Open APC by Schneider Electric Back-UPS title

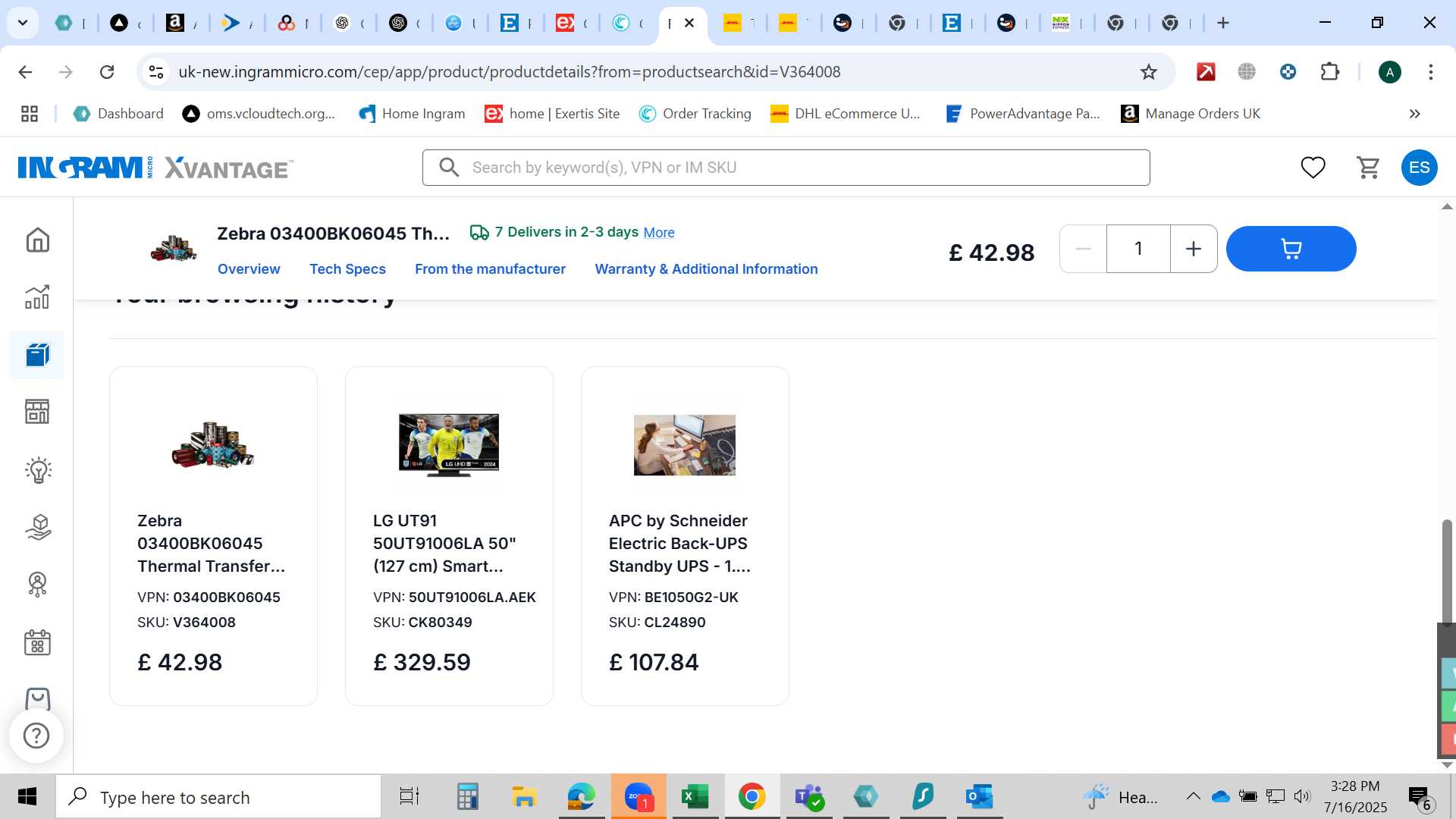679,544
